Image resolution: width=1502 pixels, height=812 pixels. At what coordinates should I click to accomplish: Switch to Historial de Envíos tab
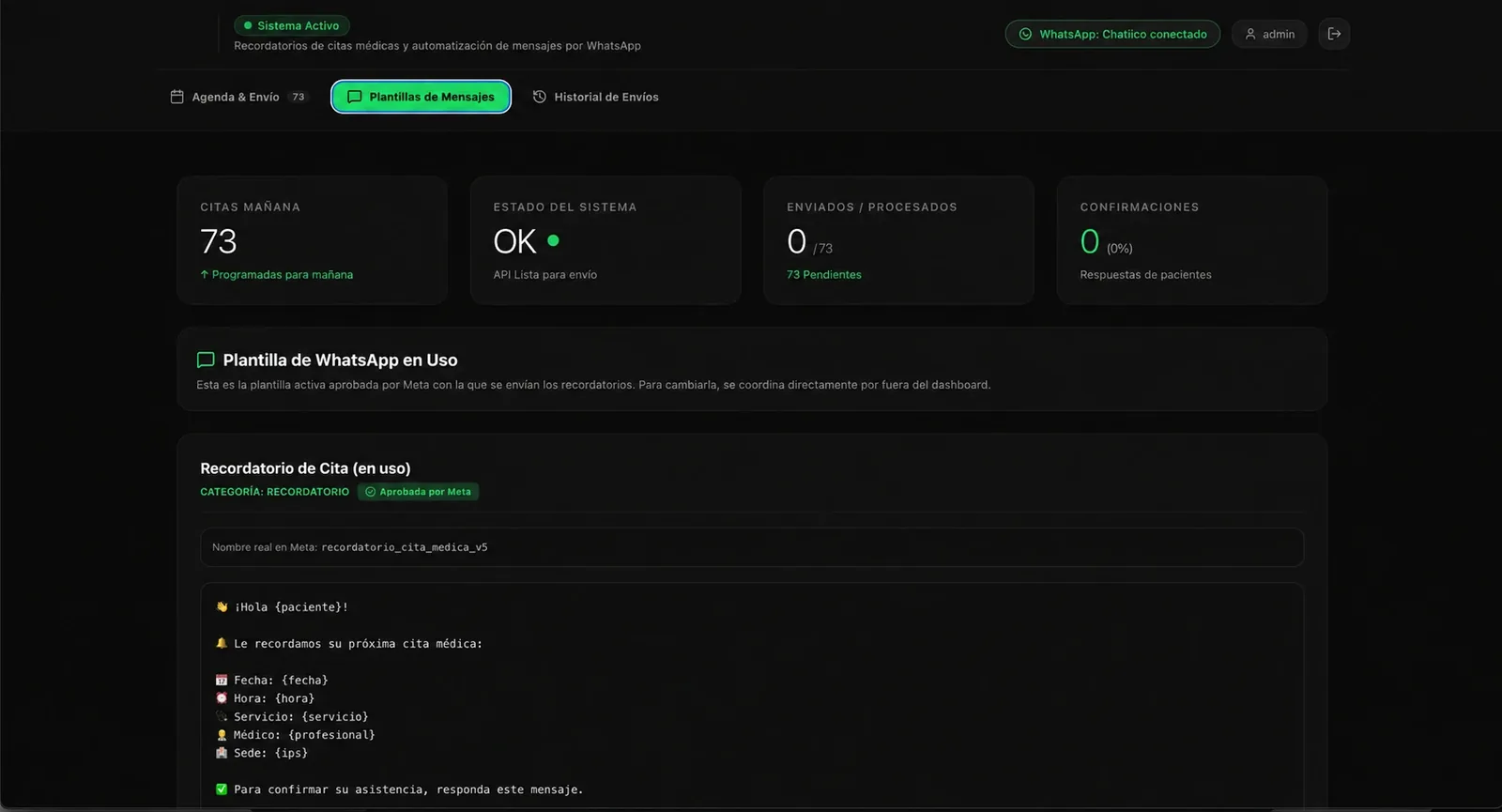pyautogui.click(x=596, y=97)
